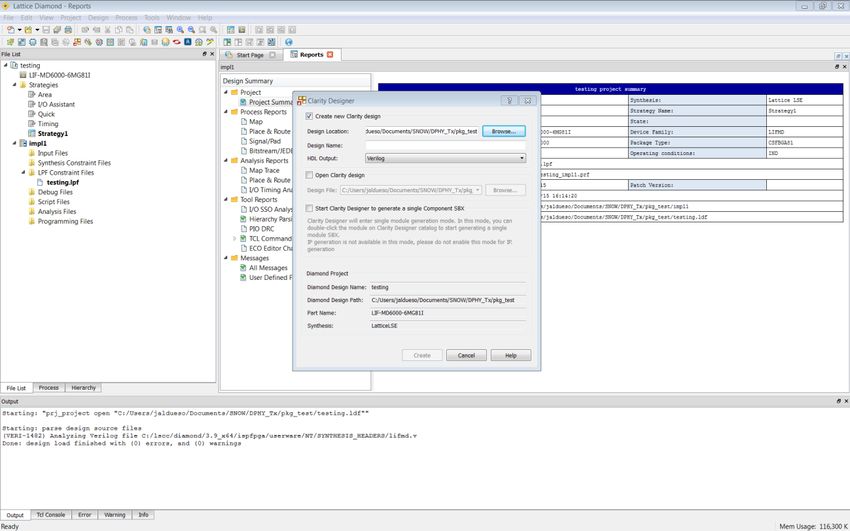Close the File List panel with its X icon
850x531 pixels.
point(212,54)
